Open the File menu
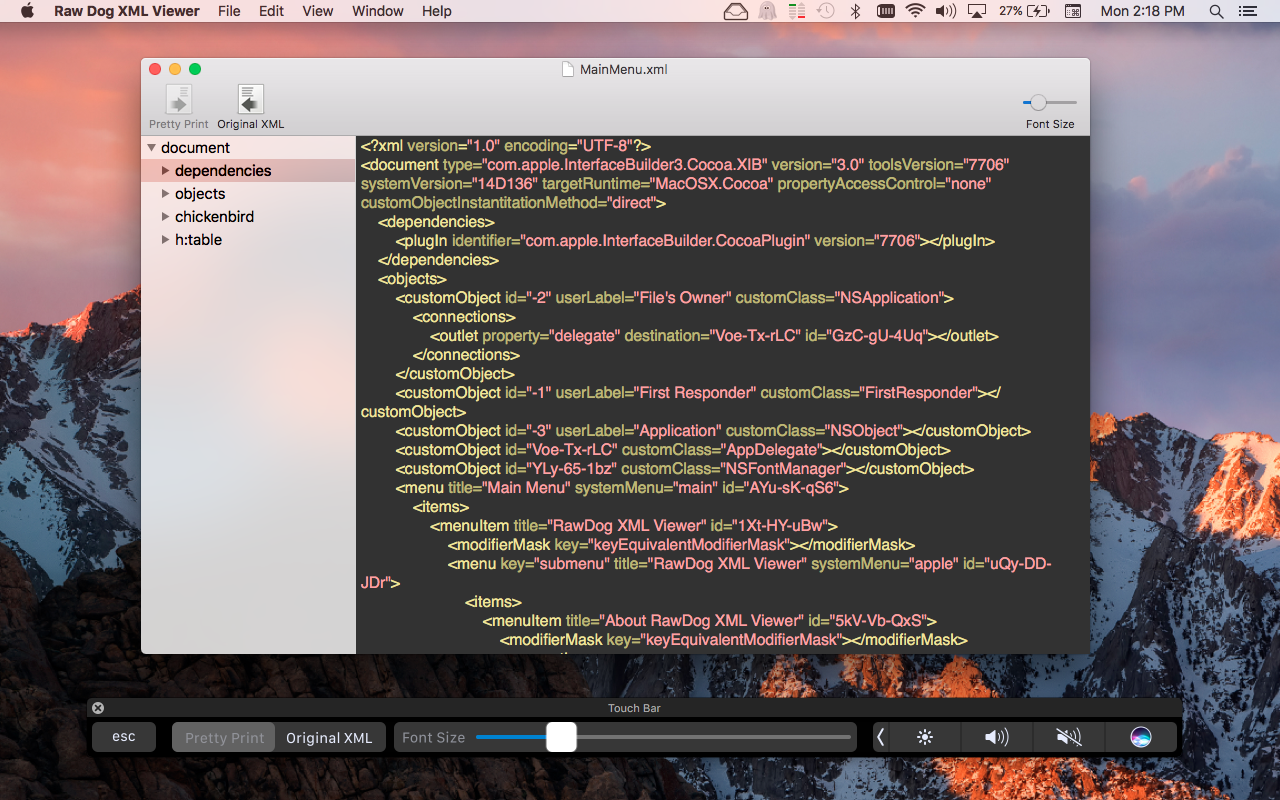Screen dimensions: 1280x800 click(229, 11)
